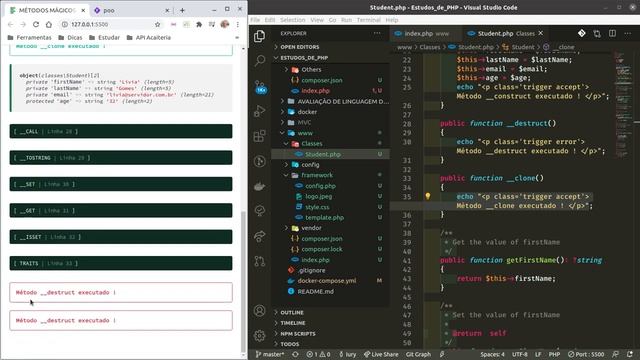Expand the docker folder
The width and height of the screenshot is (640, 360).
[307, 111]
